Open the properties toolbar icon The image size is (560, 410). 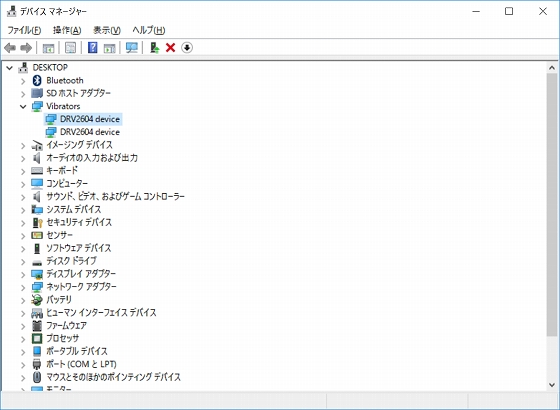coord(70,48)
